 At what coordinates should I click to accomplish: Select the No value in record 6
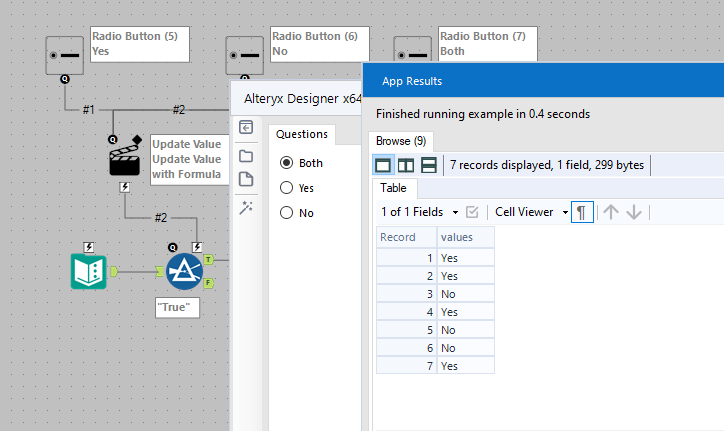pyautogui.click(x=465, y=348)
